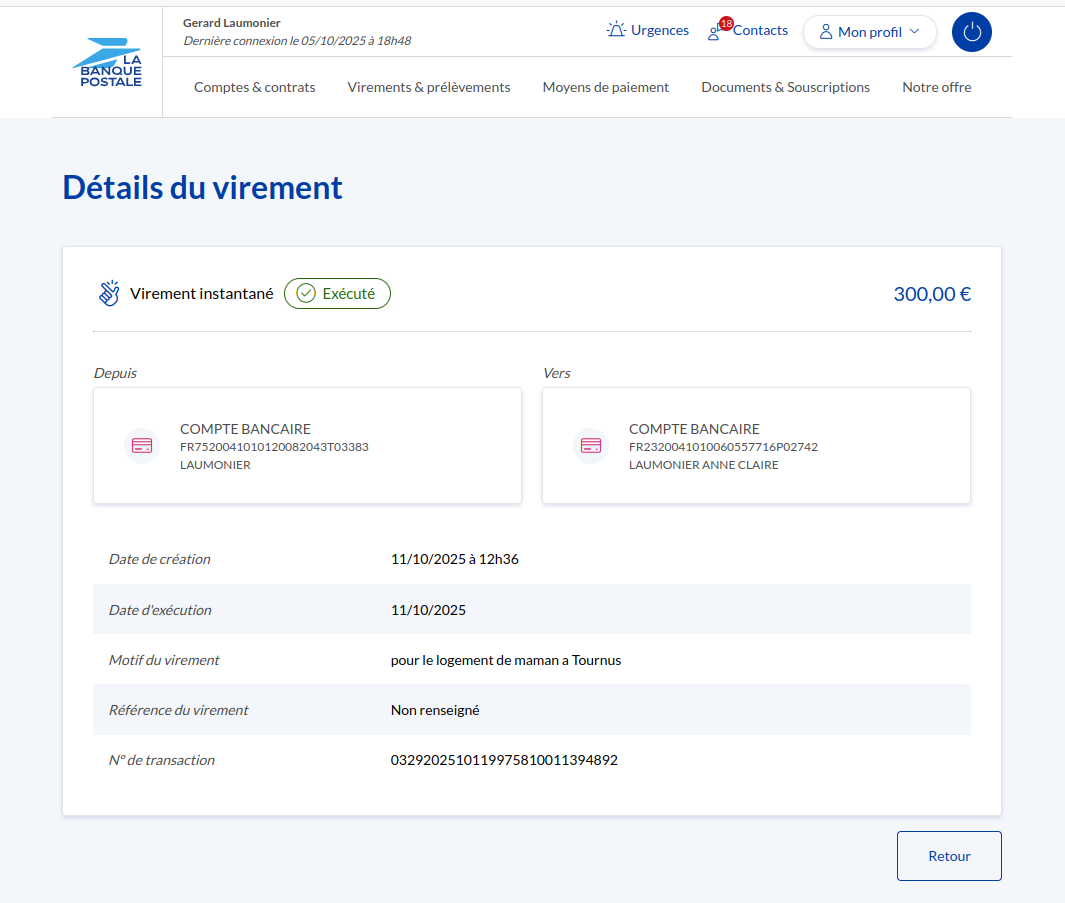Click the pink card icon of source account

click(142, 445)
